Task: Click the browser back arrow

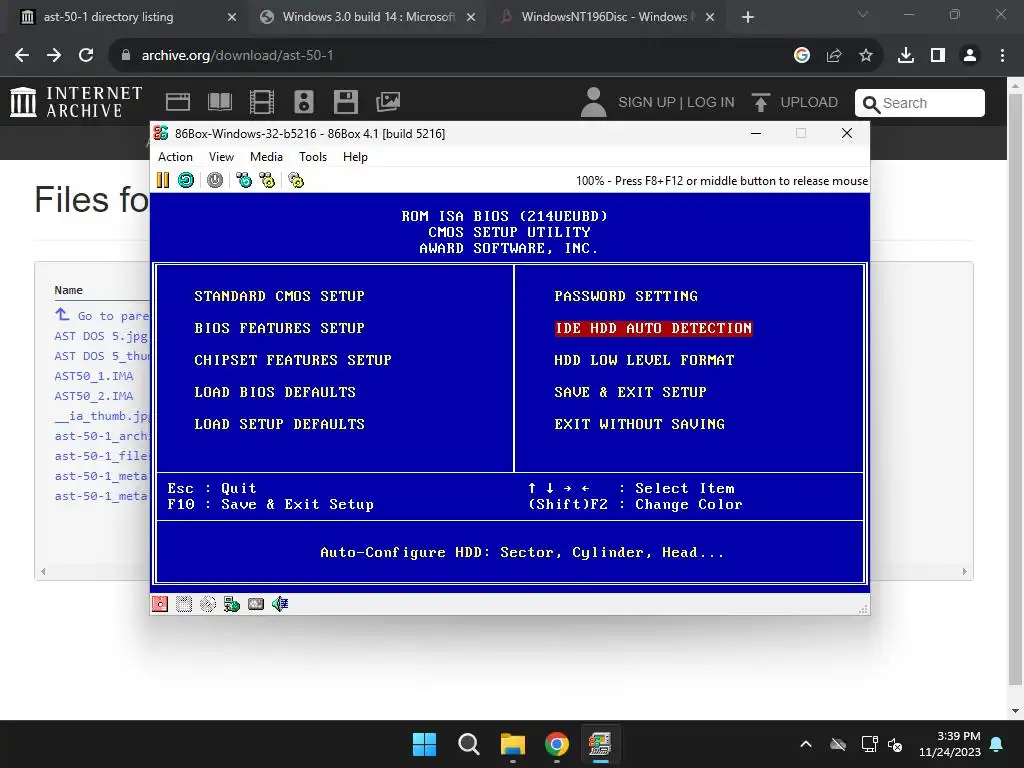Action: click(22, 56)
